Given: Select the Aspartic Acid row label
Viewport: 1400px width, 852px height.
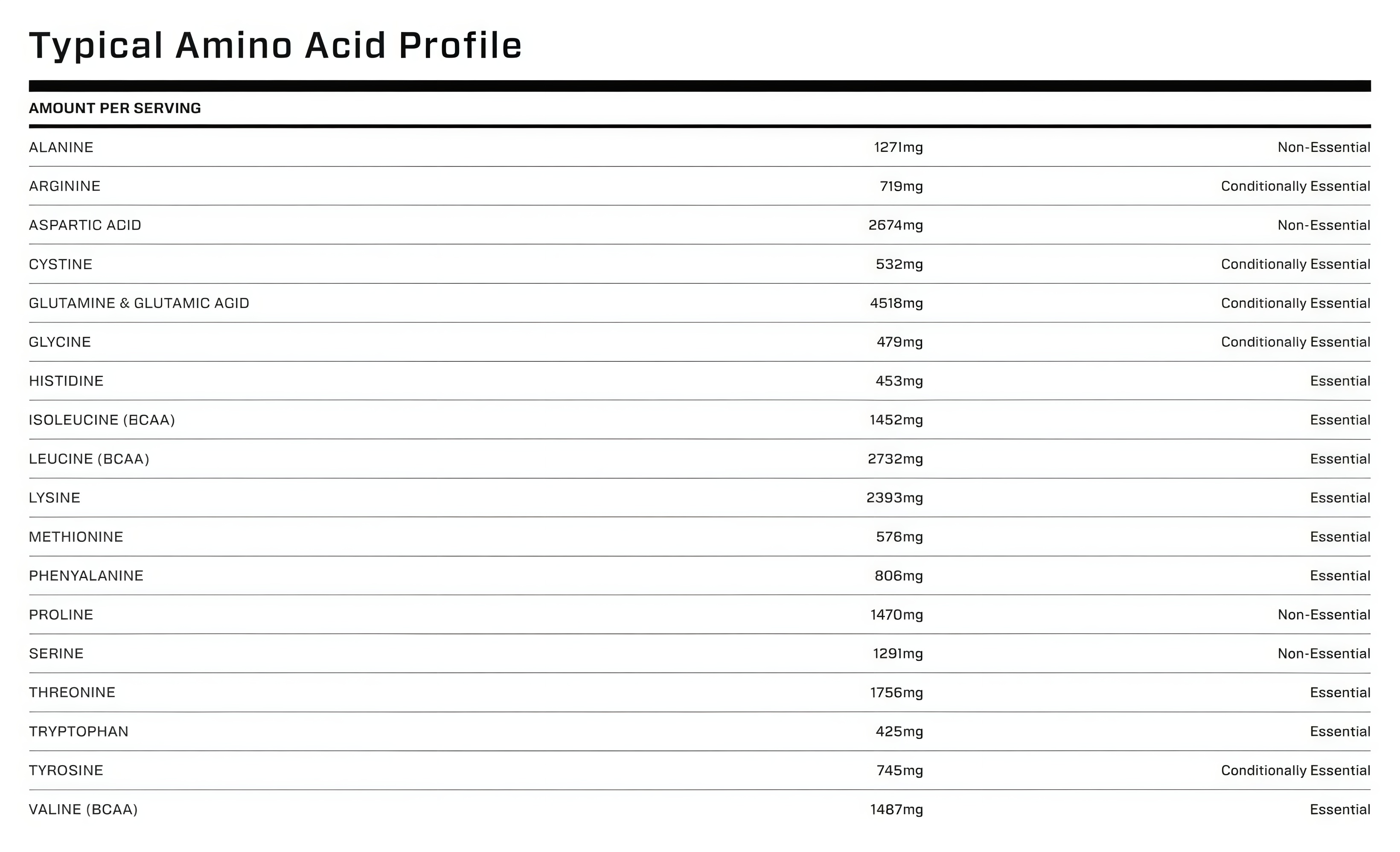Looking at the screenshot, I should (84, 225).
